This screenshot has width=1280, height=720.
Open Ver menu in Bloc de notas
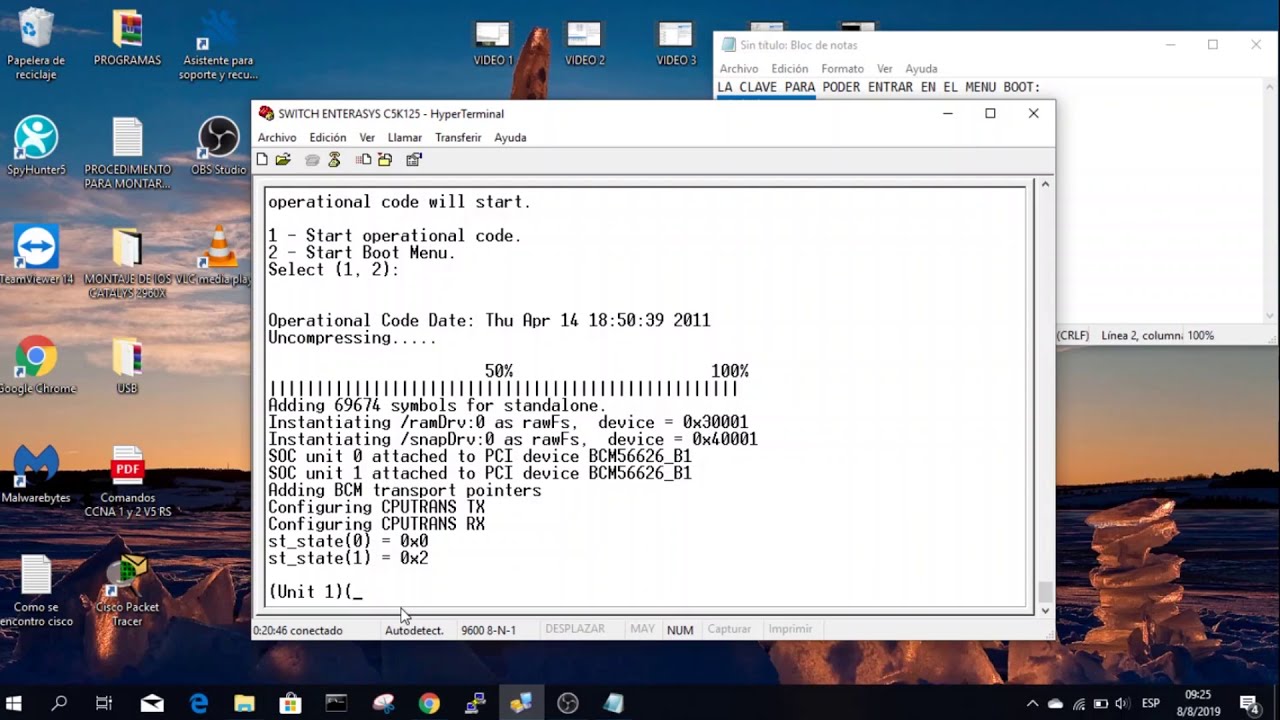pos(884,69)
